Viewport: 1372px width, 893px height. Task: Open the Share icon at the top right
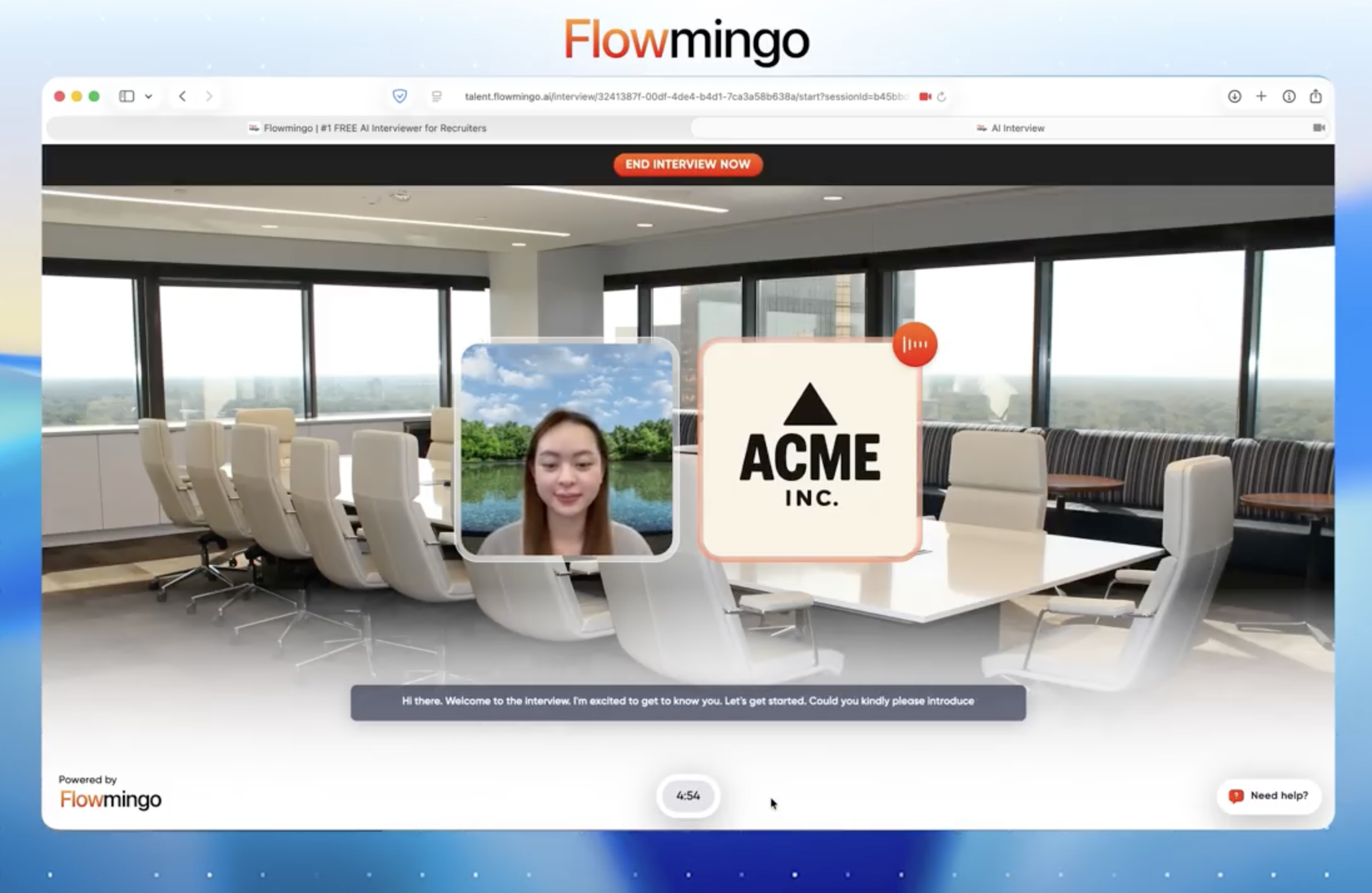[1317, 96]
